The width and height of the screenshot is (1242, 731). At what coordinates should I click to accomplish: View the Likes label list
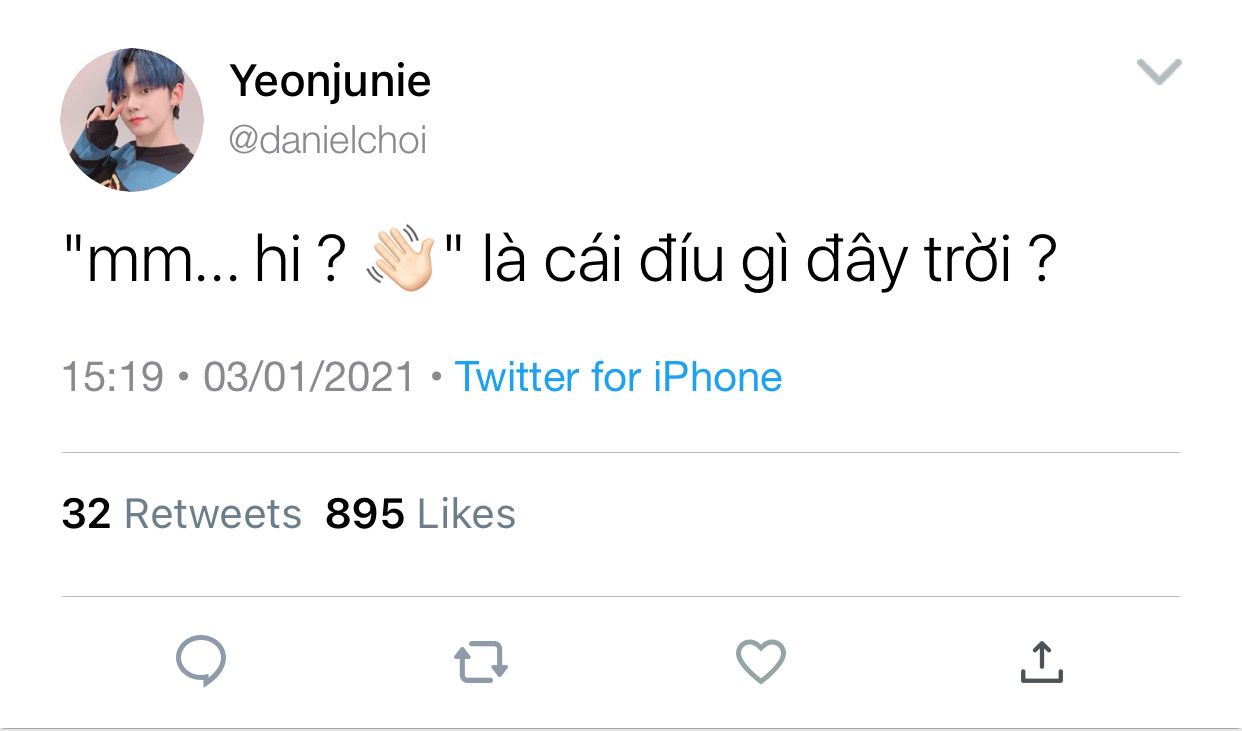pos(466,514)
